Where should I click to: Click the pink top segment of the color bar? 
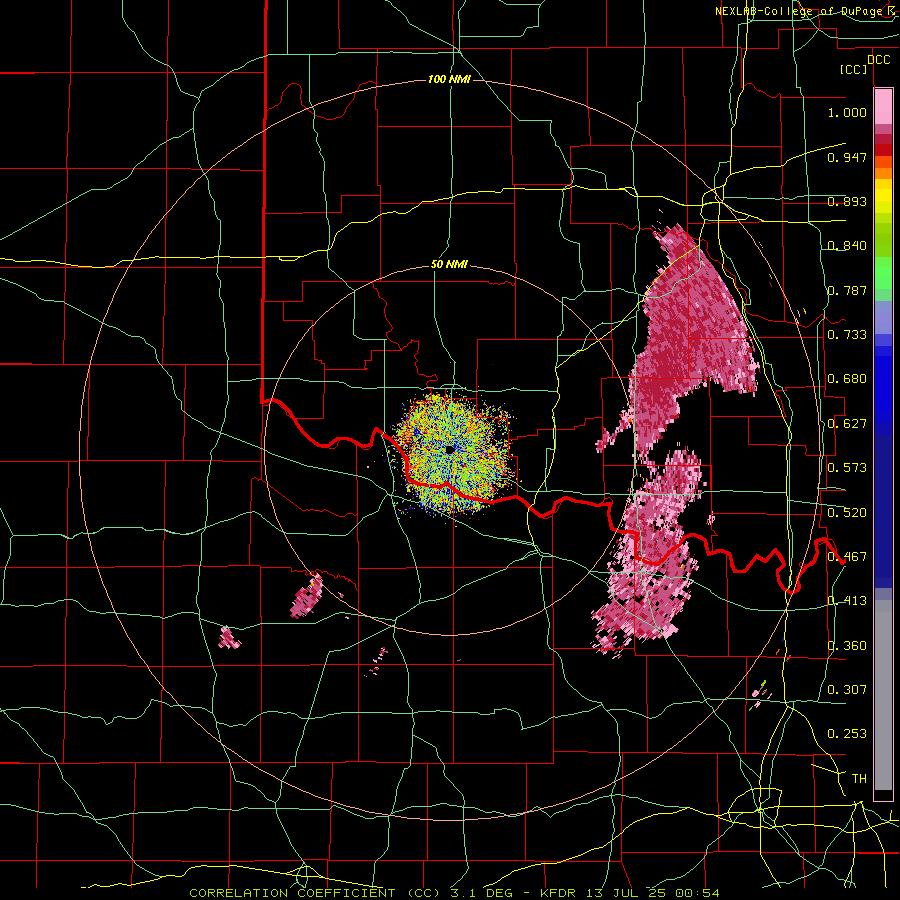click(x=883, y=106)
